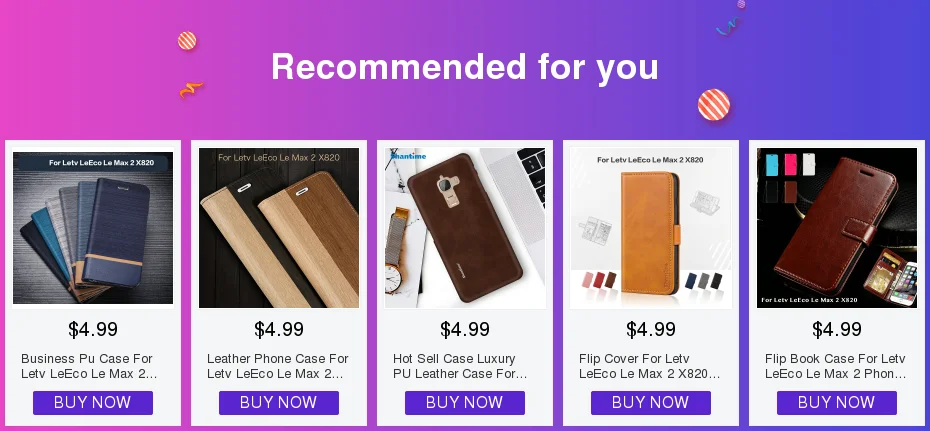The height and width of the screenshot is (431, 930).
Task: Open Flip Book Case For Letv title
Action: (x=836, y=366)
